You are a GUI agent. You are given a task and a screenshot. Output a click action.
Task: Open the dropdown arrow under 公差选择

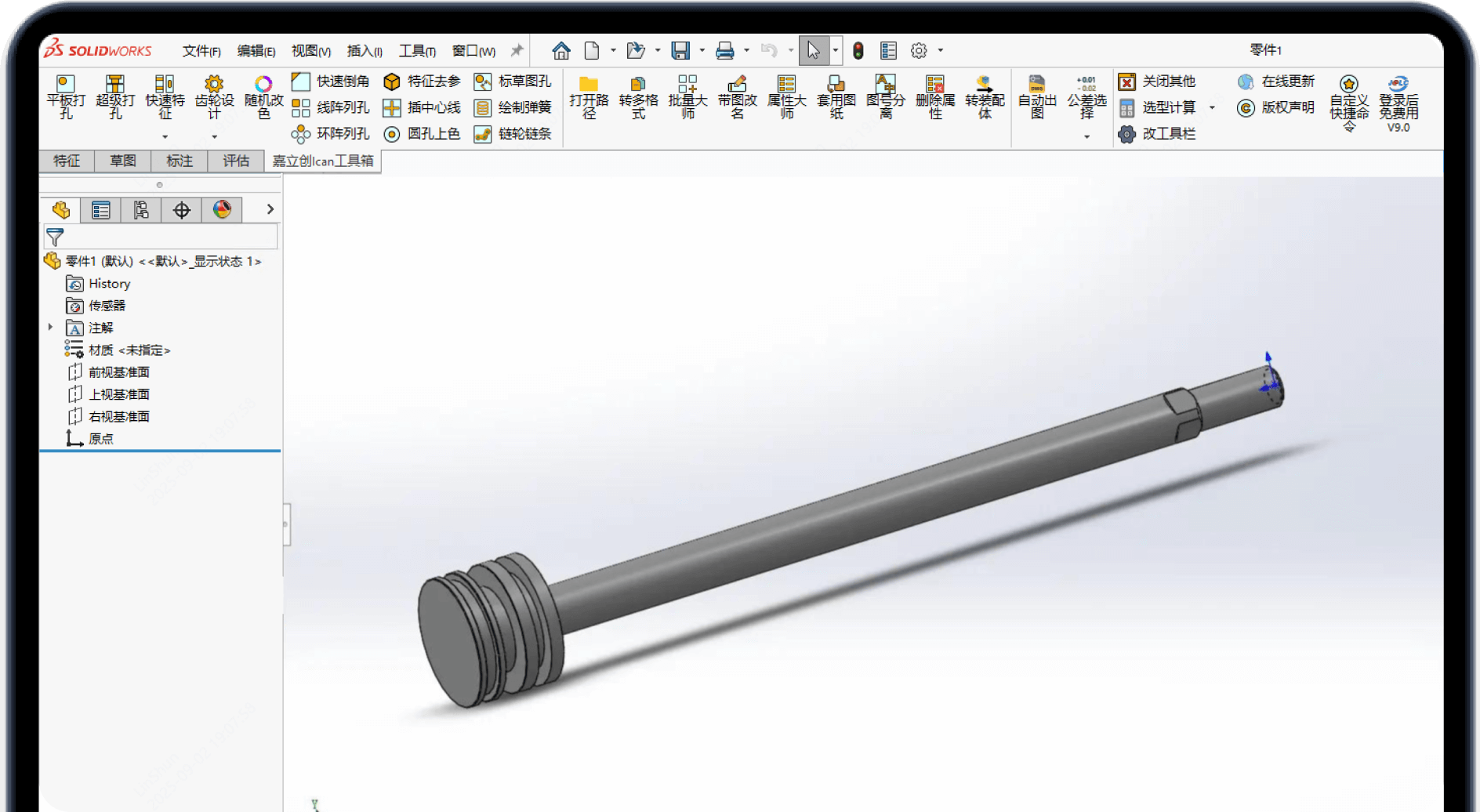tap(1086, 137)
